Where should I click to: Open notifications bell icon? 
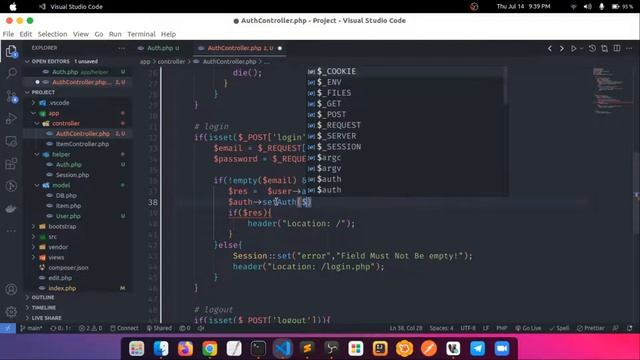[630, 328]
